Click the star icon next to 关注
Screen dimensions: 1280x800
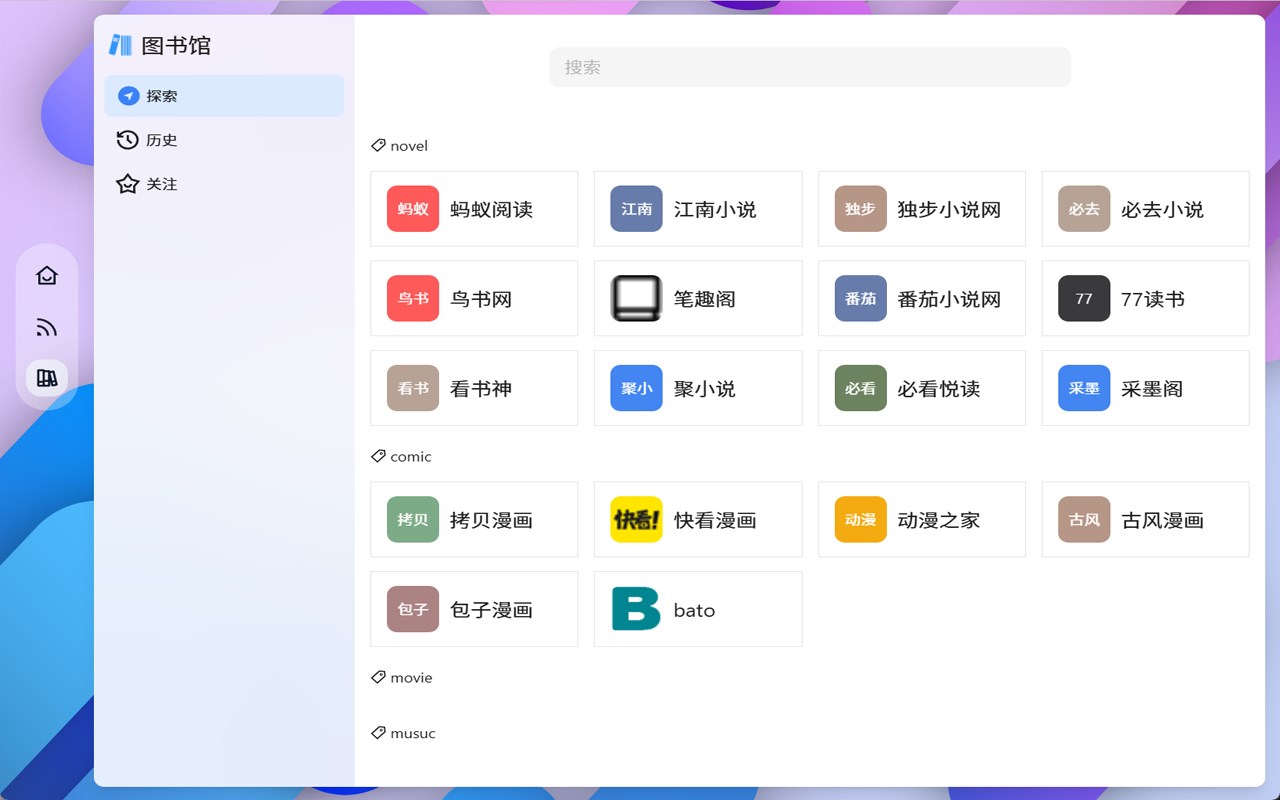(127, 184)
